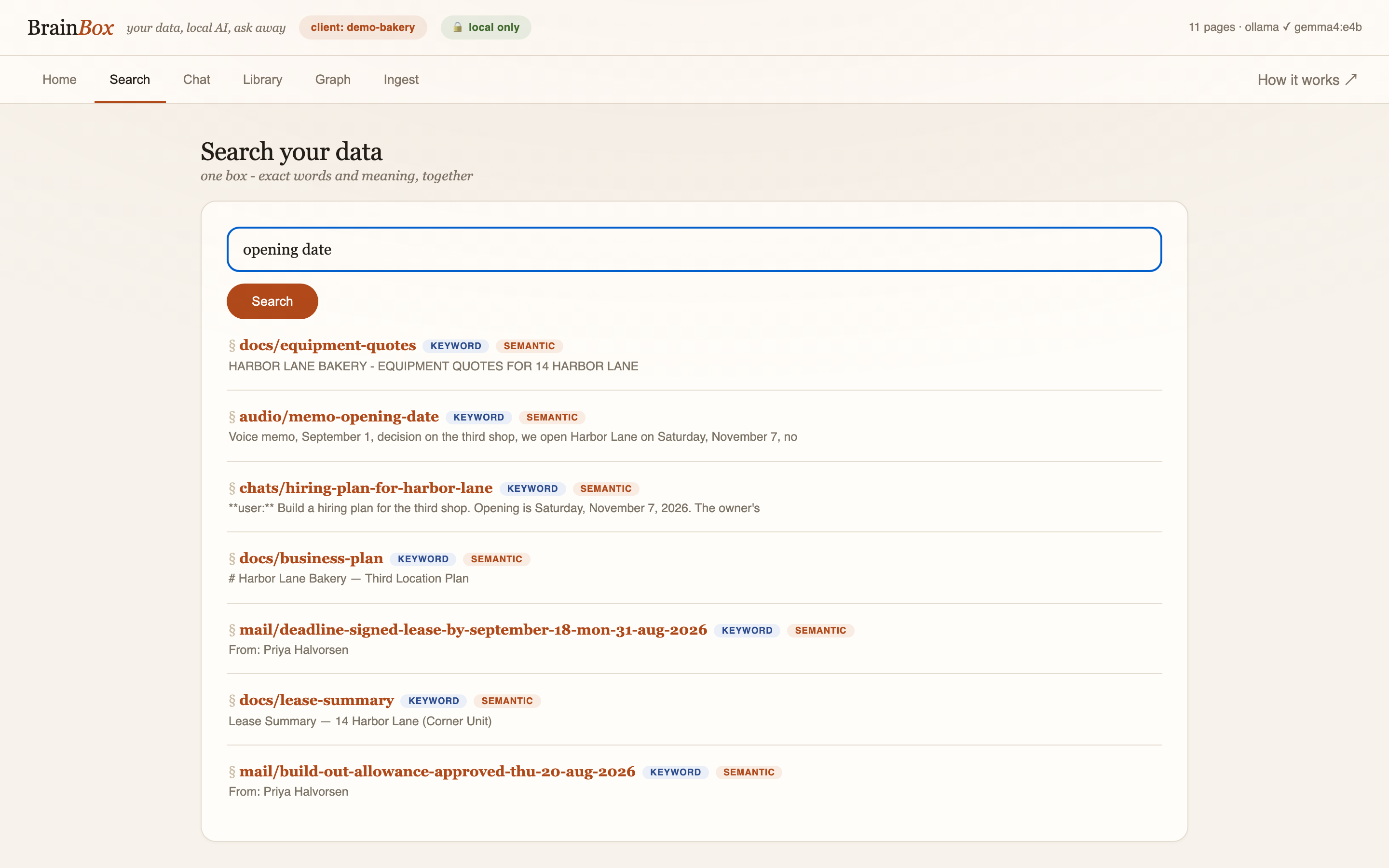Switch to the Chat tab
Image resolution: width=1389 pixels, height=868 pixels.
coord(196,79)
